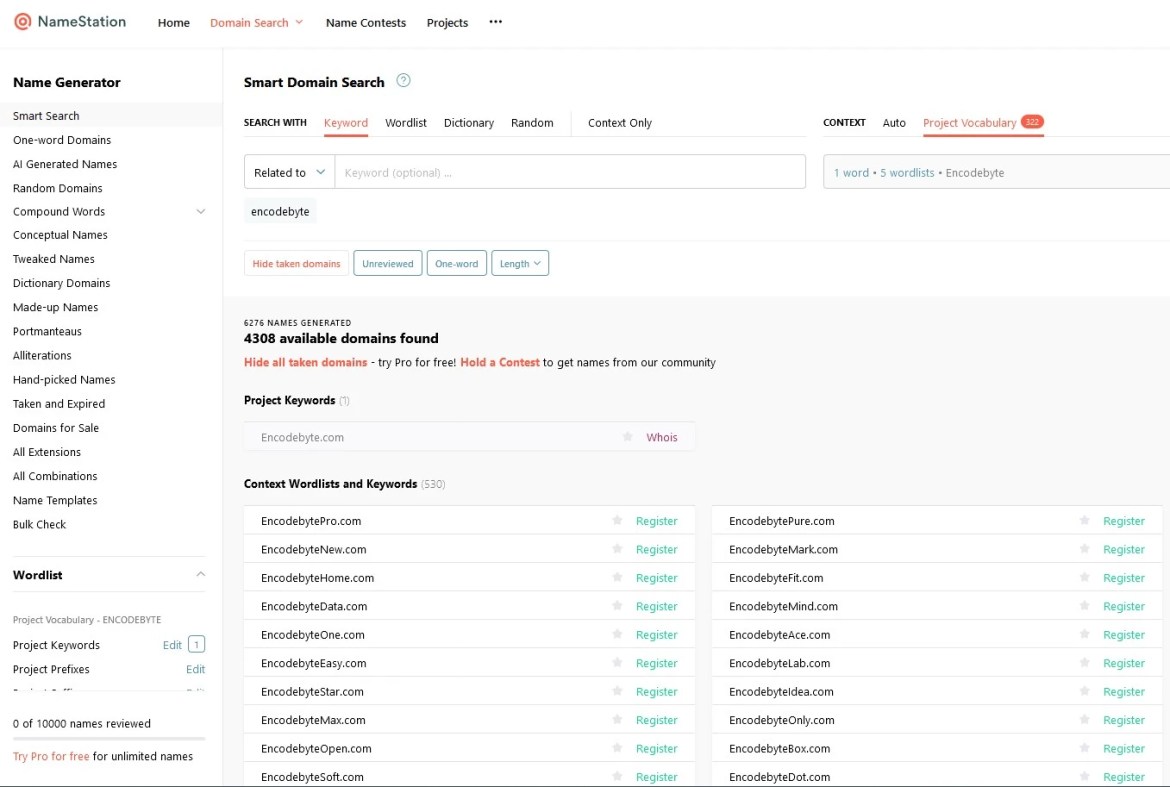Star the EncodebyteOne.com domain
Viewport: 1170px width, 787px height.
[x=617, y=633]
